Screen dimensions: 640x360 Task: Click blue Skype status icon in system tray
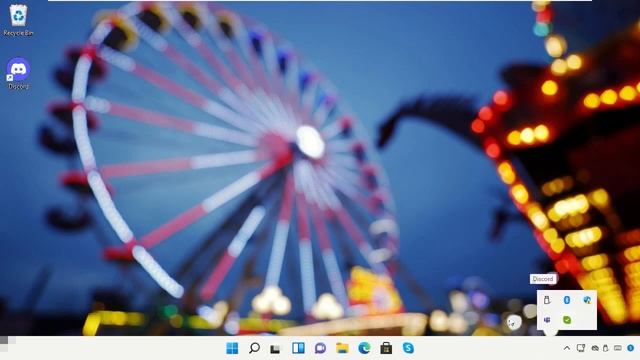(x=631, y=348)
